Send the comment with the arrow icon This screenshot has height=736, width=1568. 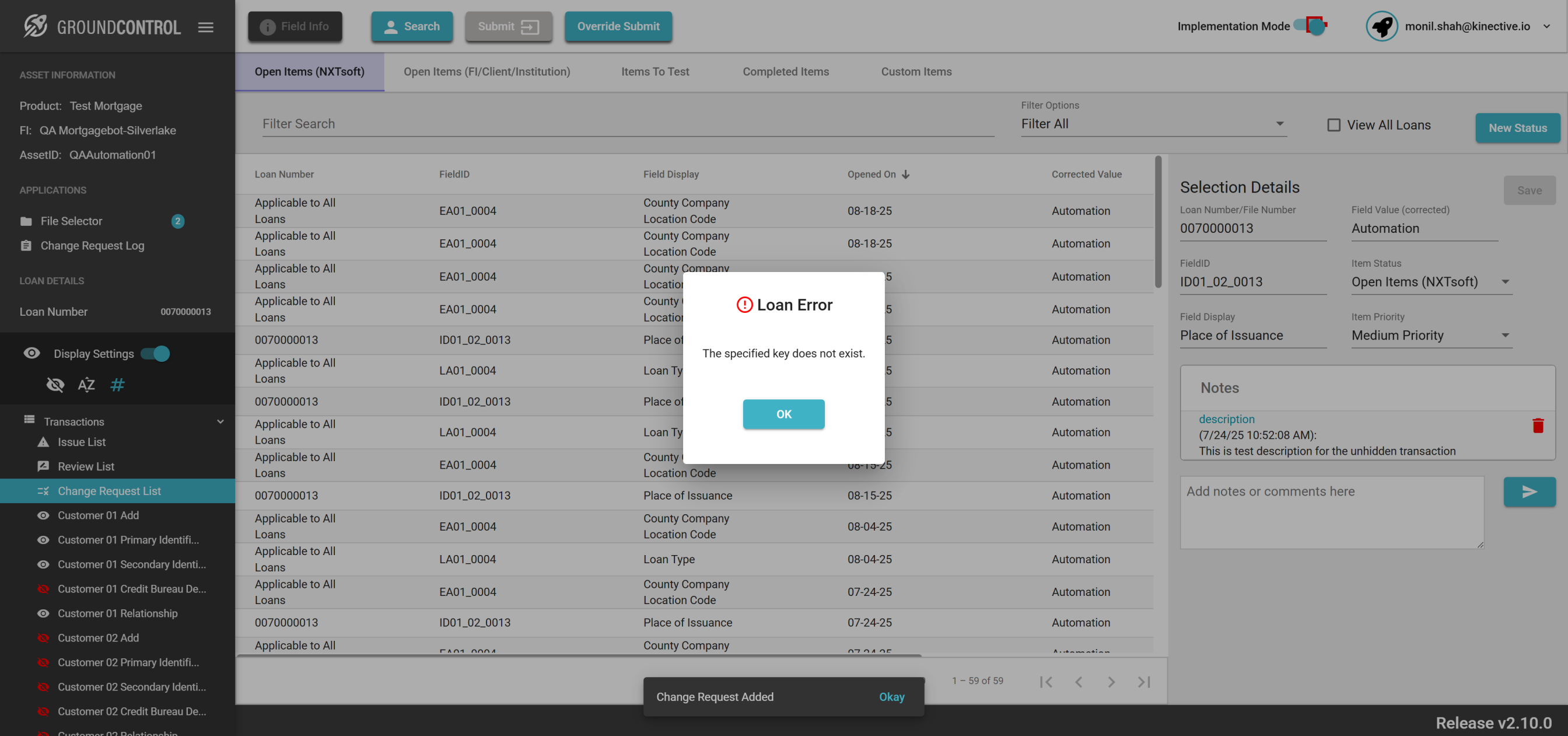(x=1529, y=491)
